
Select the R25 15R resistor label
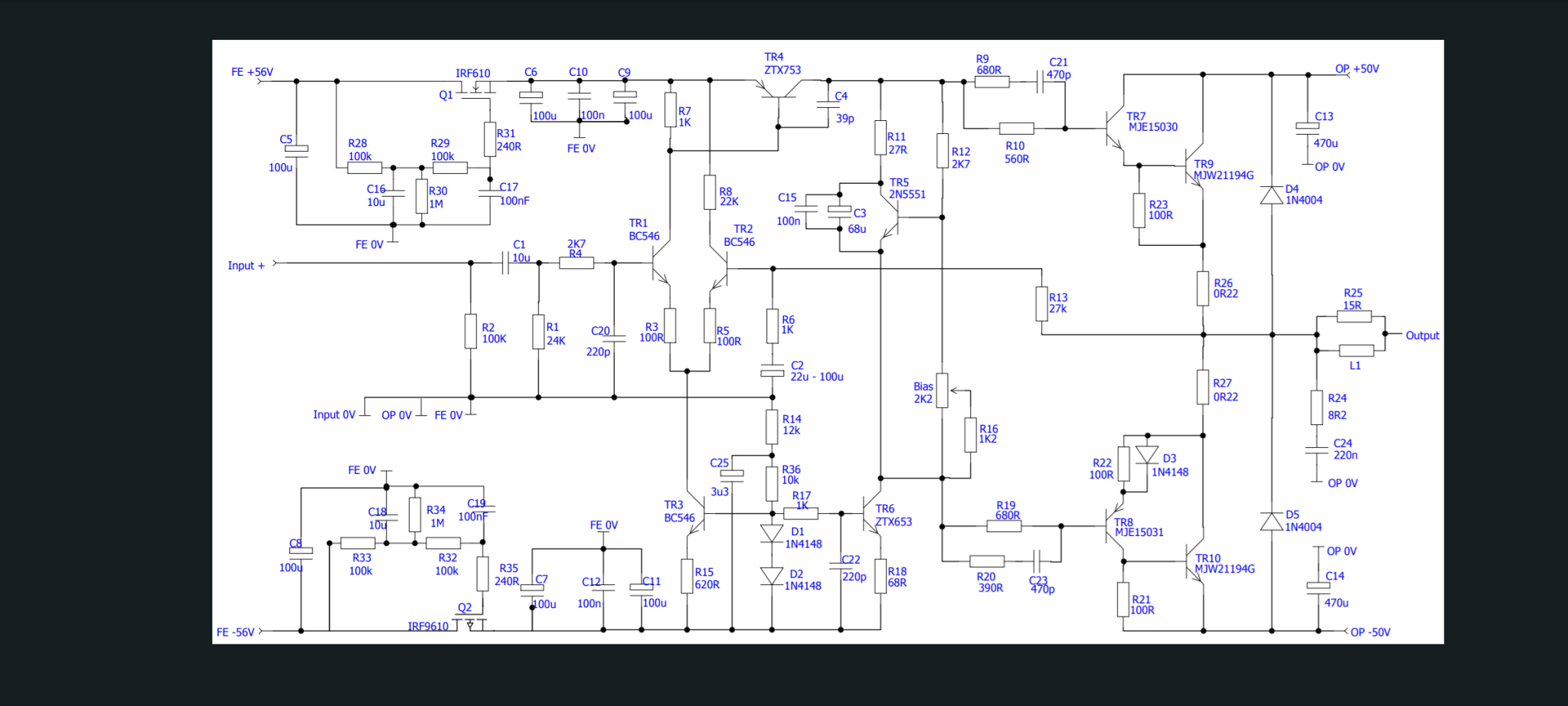(1353, 299)
